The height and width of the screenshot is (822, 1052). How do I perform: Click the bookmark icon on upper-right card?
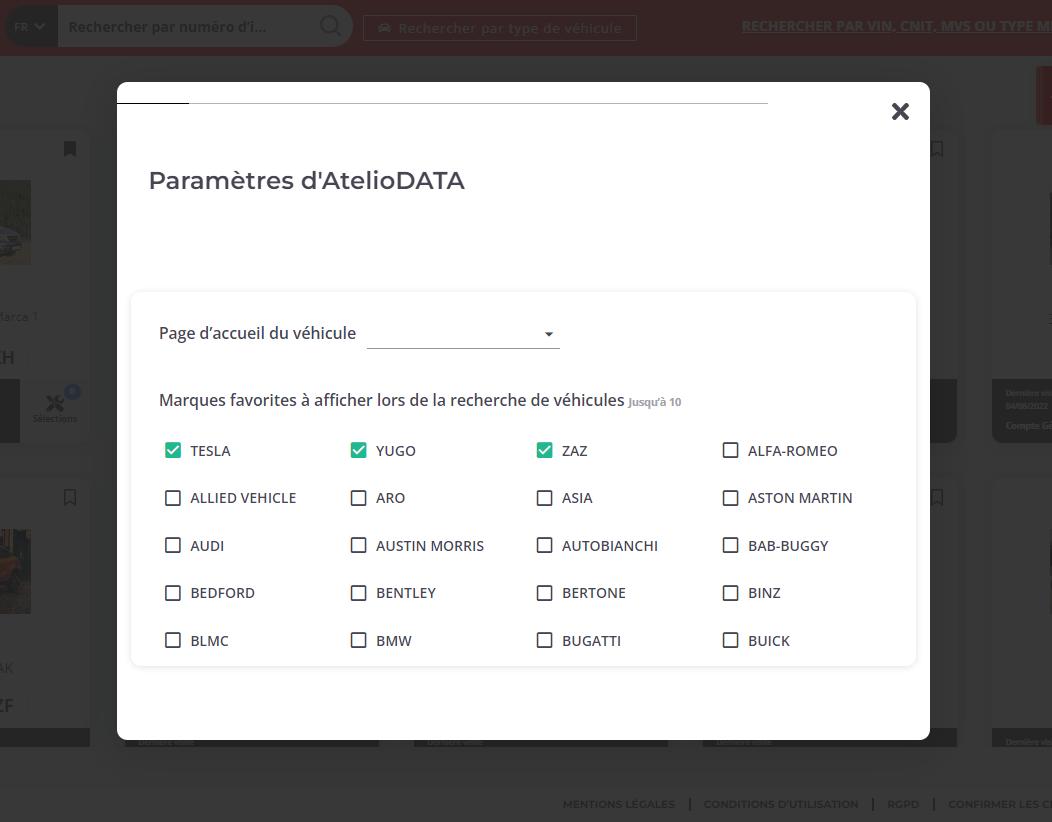click(x=937, y=149)
